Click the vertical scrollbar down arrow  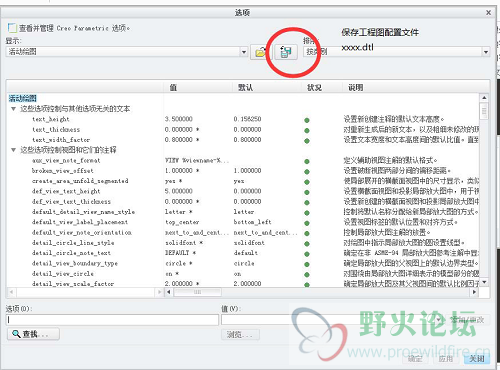[484, 282]
